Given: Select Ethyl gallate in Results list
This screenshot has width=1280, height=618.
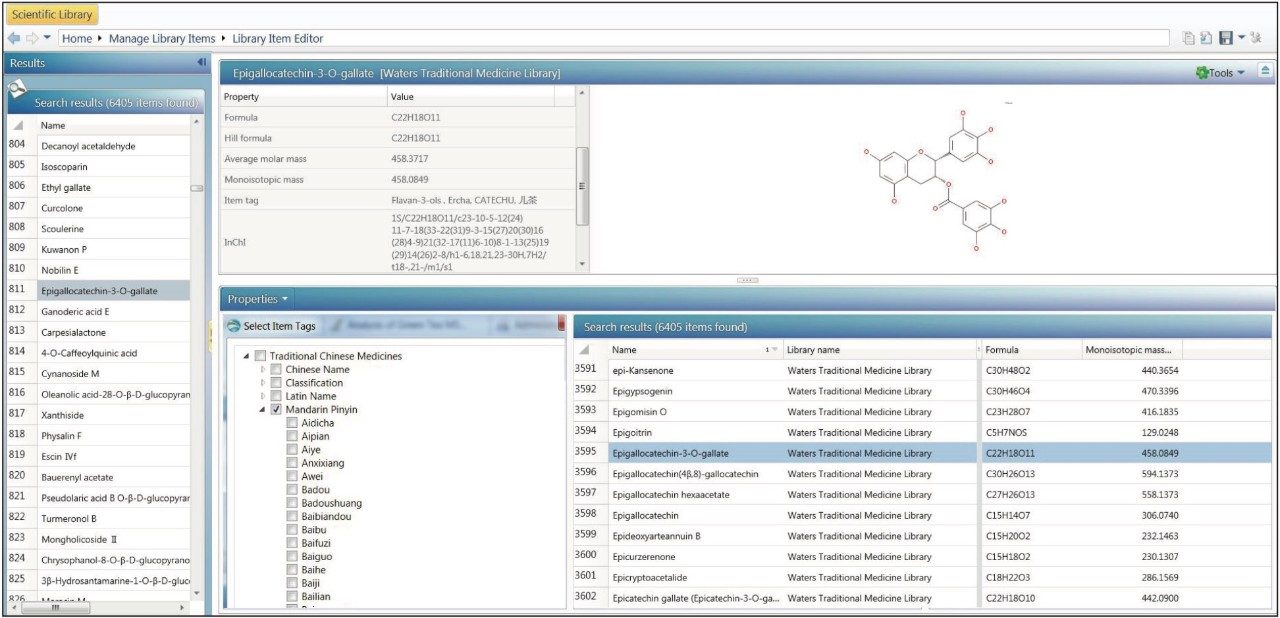Looking at the screenshot, I should (99, 187).
